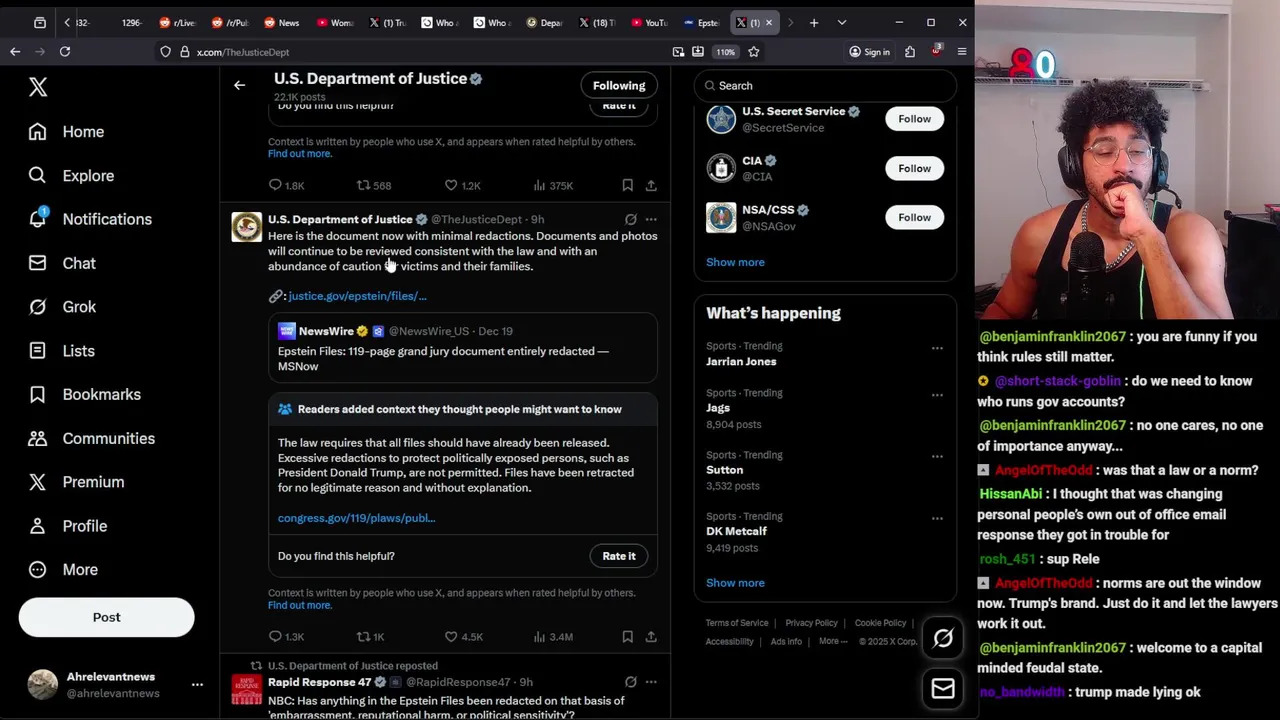List all tabs with the chevron
This screenshot has height=720, width=1280.
click(x=842, y=22)
